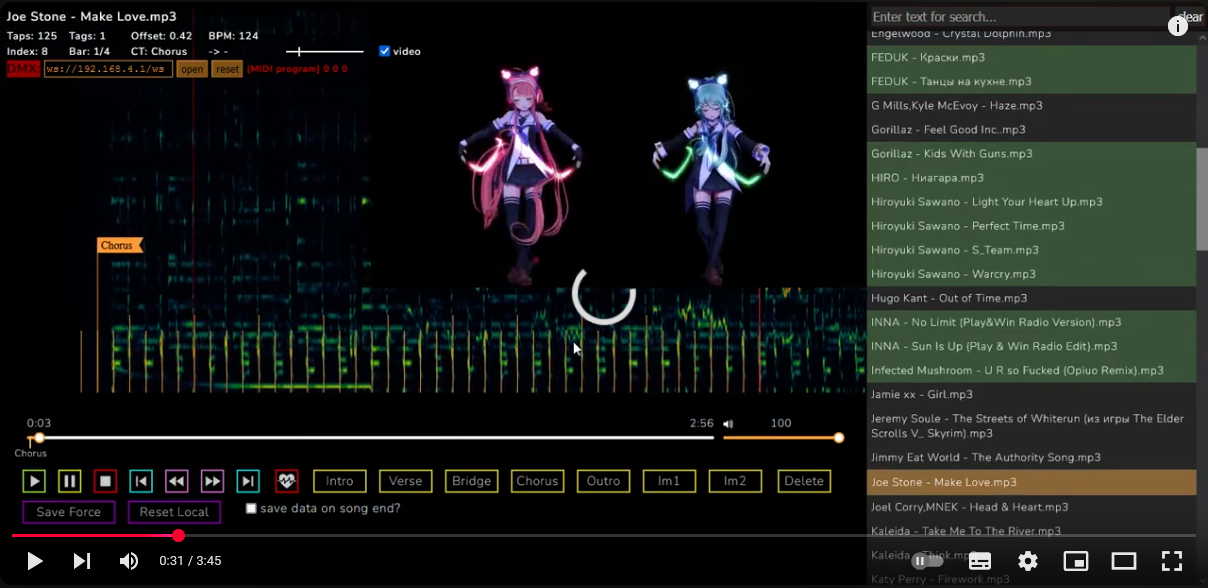Click the pink rewind button
The height and width of the screenshot is (588, 1208).
tap(177, 481)
